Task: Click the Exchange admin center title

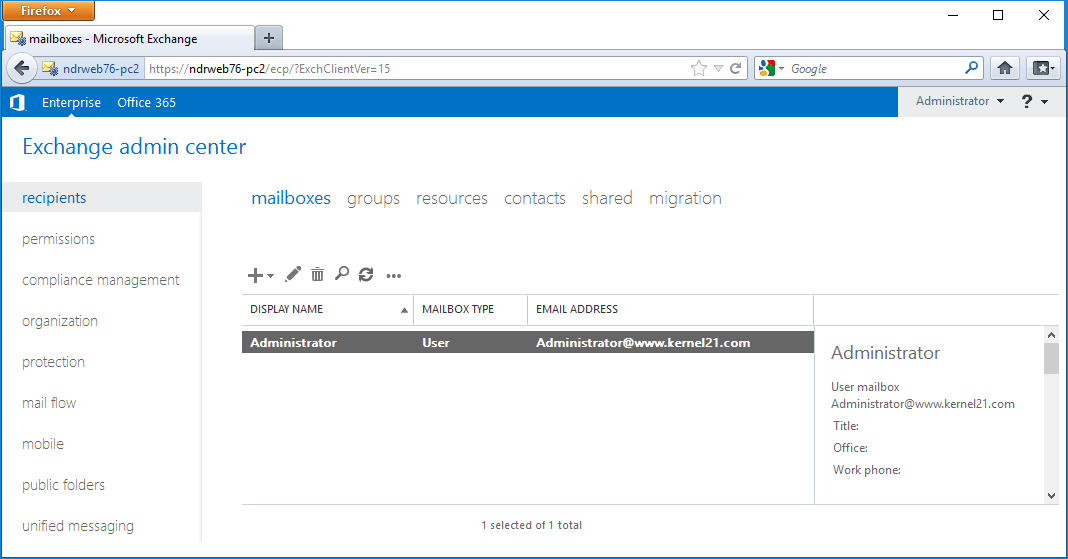Action: (134, 147)
